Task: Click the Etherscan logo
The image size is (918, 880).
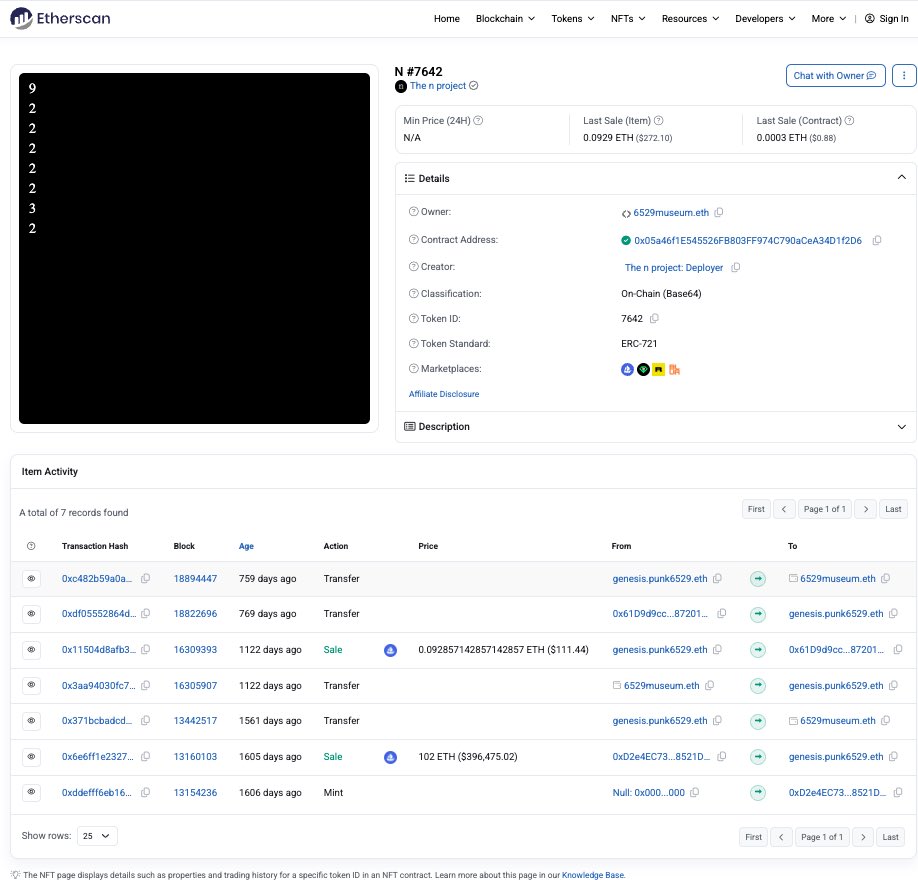Action: point(60,18)
